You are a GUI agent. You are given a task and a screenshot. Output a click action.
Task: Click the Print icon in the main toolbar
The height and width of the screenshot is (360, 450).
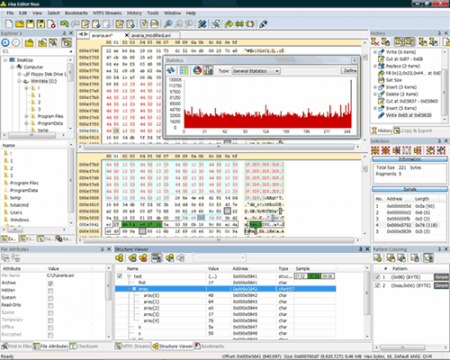[154, 24]
